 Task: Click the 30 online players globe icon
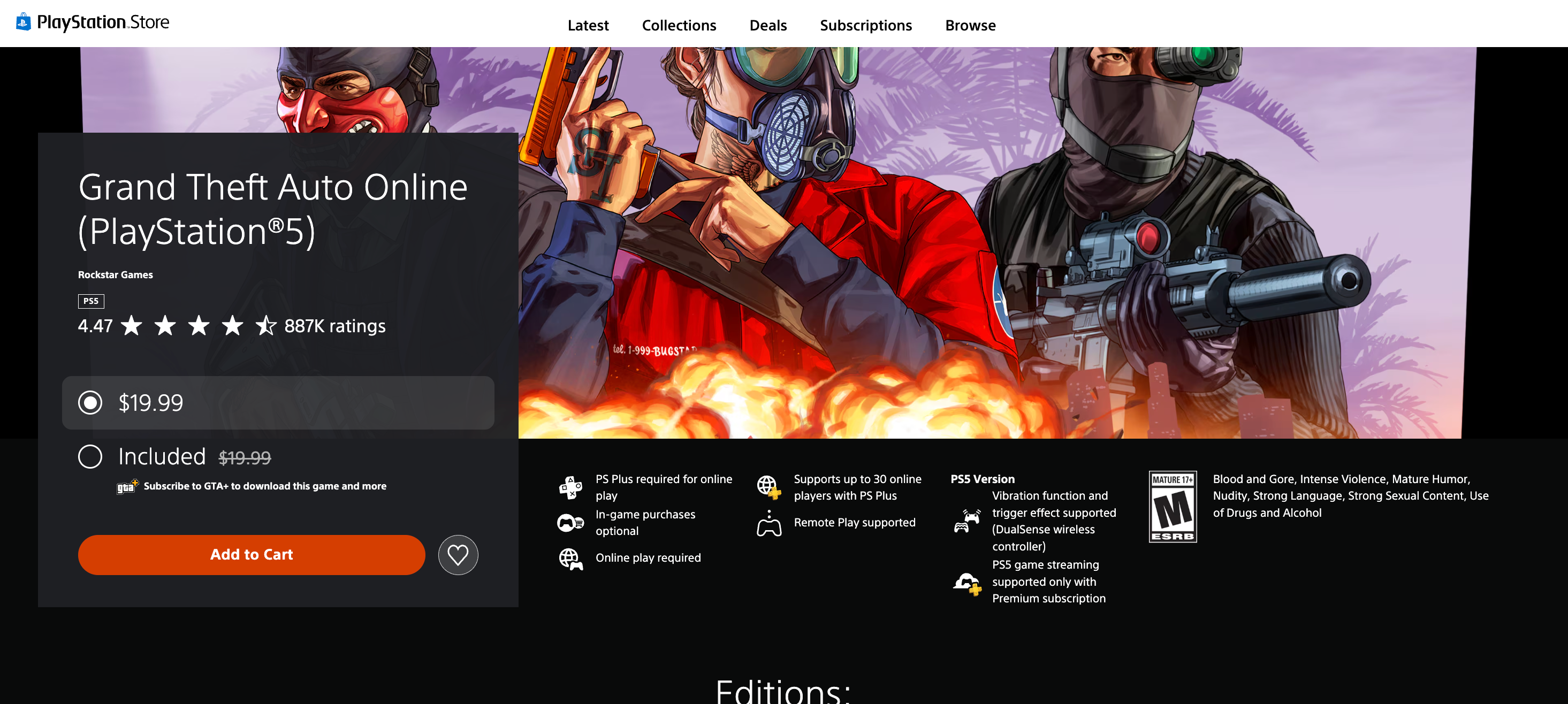pyautogui.click(x=769, y=487)
